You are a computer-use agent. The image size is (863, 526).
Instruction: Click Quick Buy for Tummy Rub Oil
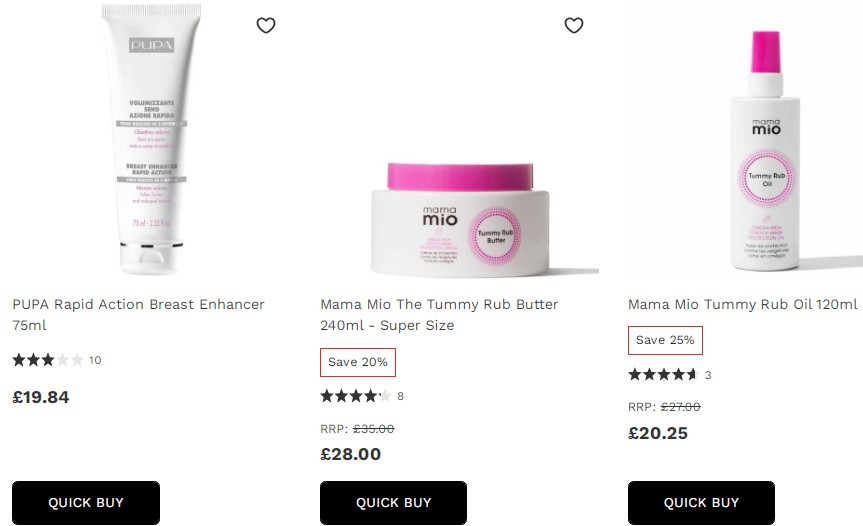701,502
